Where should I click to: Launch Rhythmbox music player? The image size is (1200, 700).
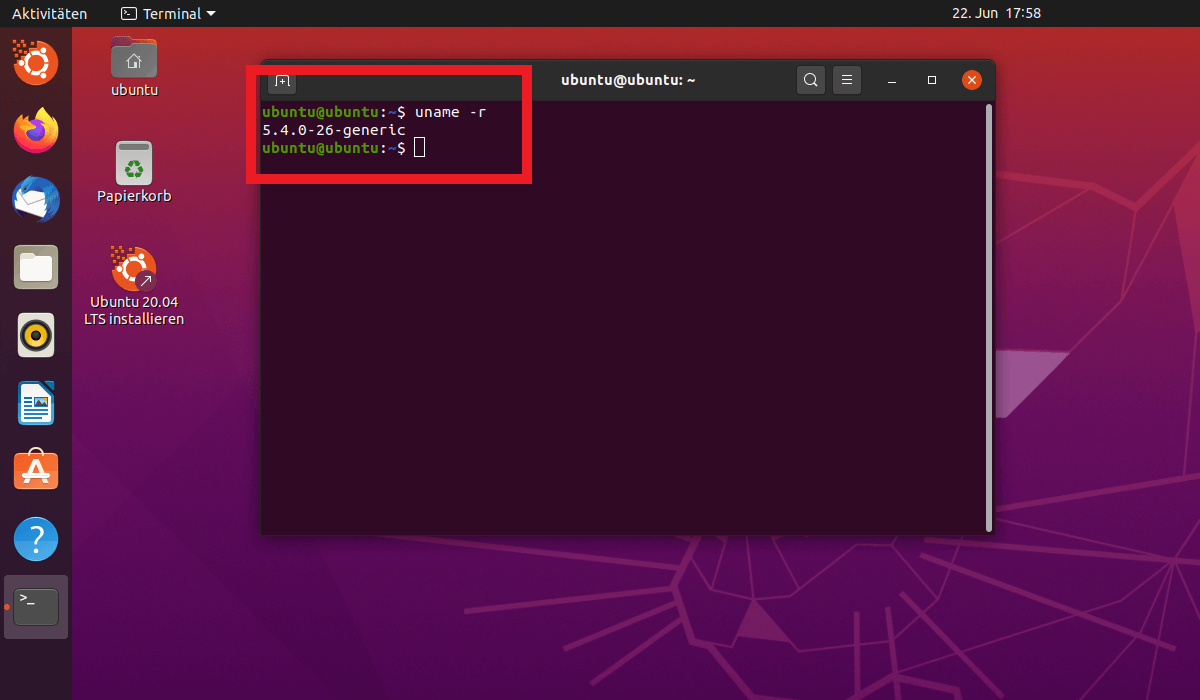point(36,335)
